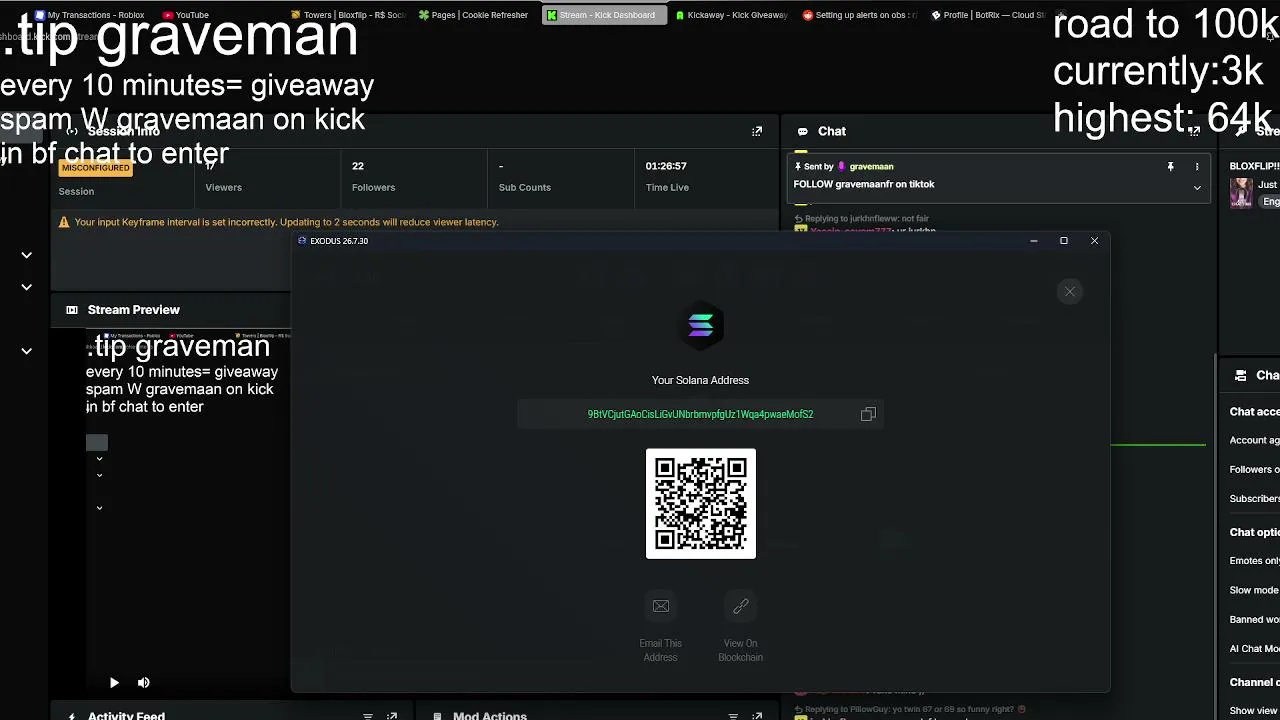The height and width of the screenshot is (720, 1280).
Task: Switch to Pages | Cookie Refresher tab
Action: coord(474,15)
